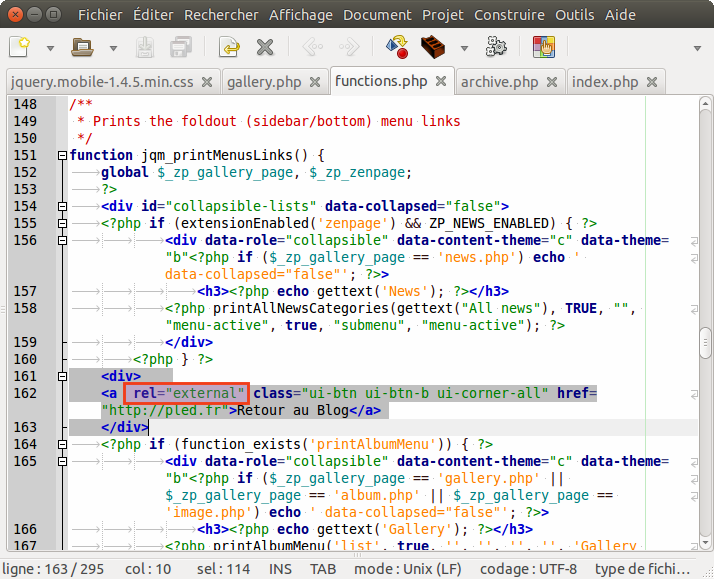Reload the current file icon
Screen dimensions: 714x579
(229, 47)
